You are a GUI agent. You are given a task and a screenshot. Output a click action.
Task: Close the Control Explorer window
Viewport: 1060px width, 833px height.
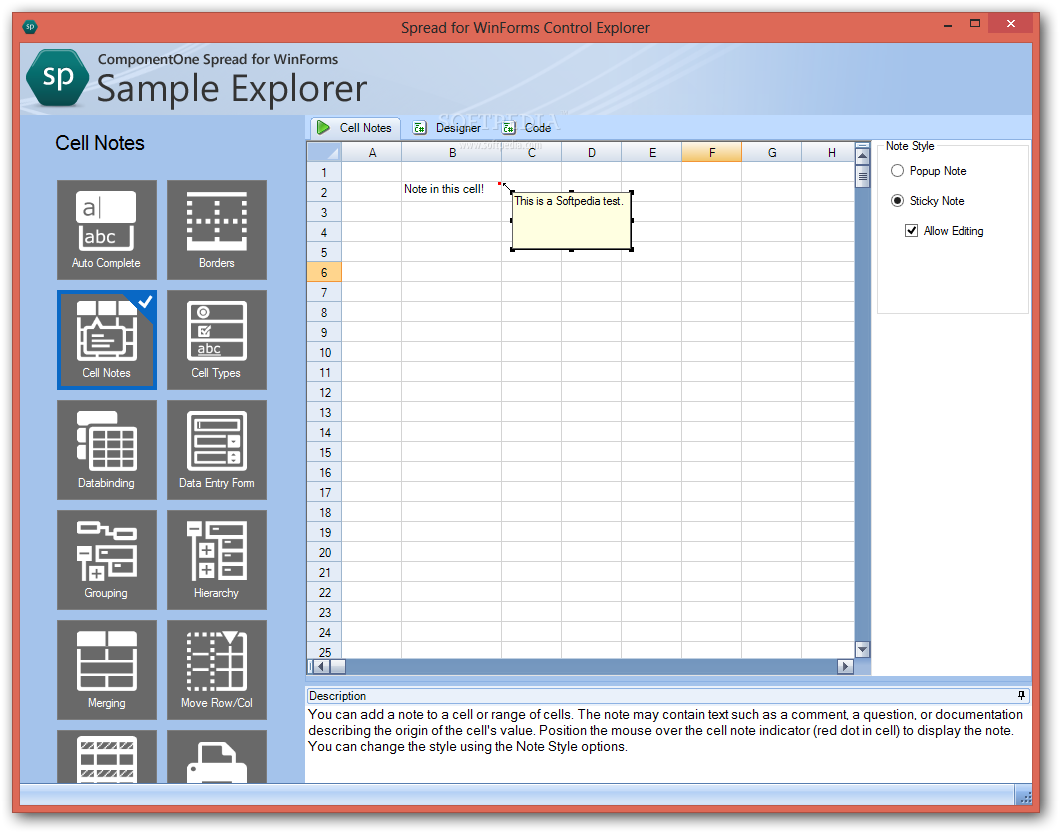click(x=1010, y=24)
